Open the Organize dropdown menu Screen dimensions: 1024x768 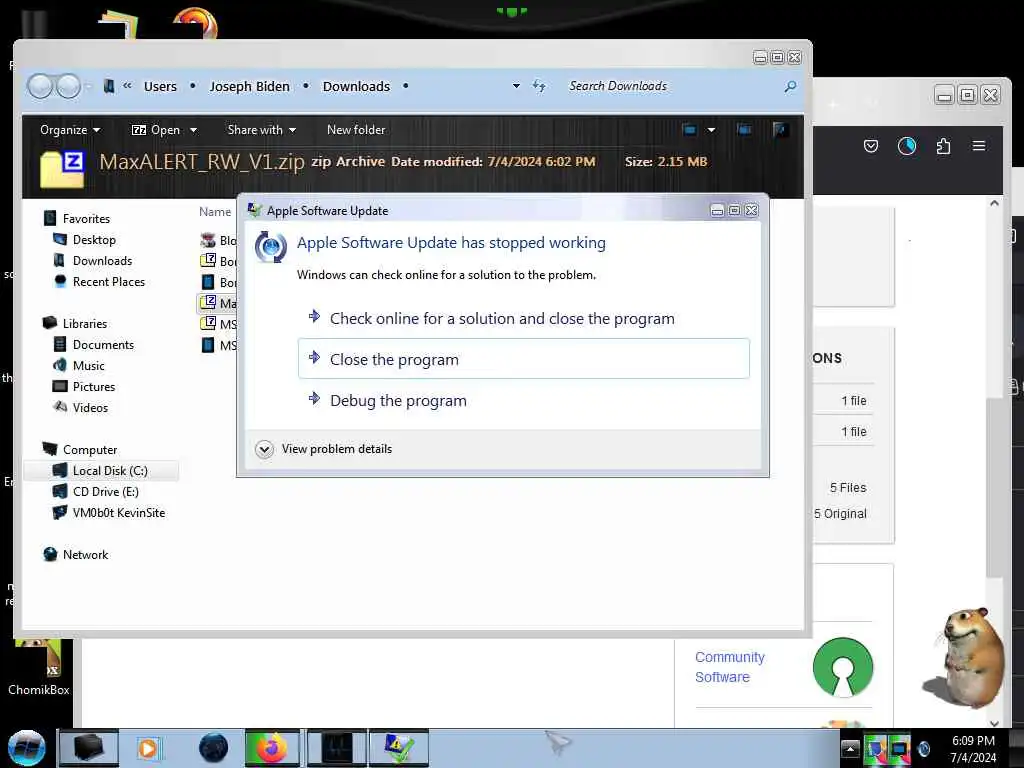pos(70,130)
